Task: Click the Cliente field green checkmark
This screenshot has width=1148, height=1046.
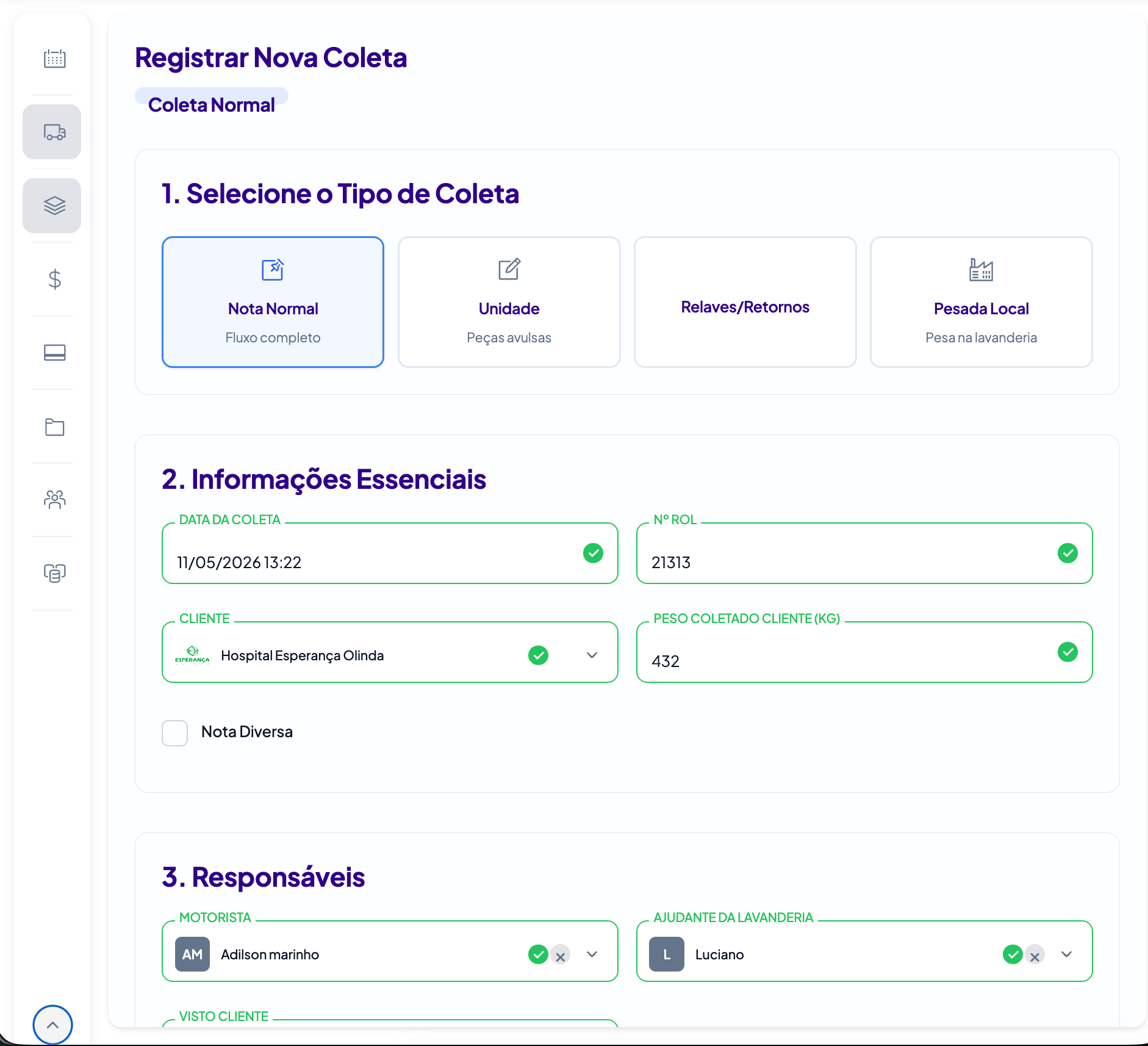Action: (538, 655)
